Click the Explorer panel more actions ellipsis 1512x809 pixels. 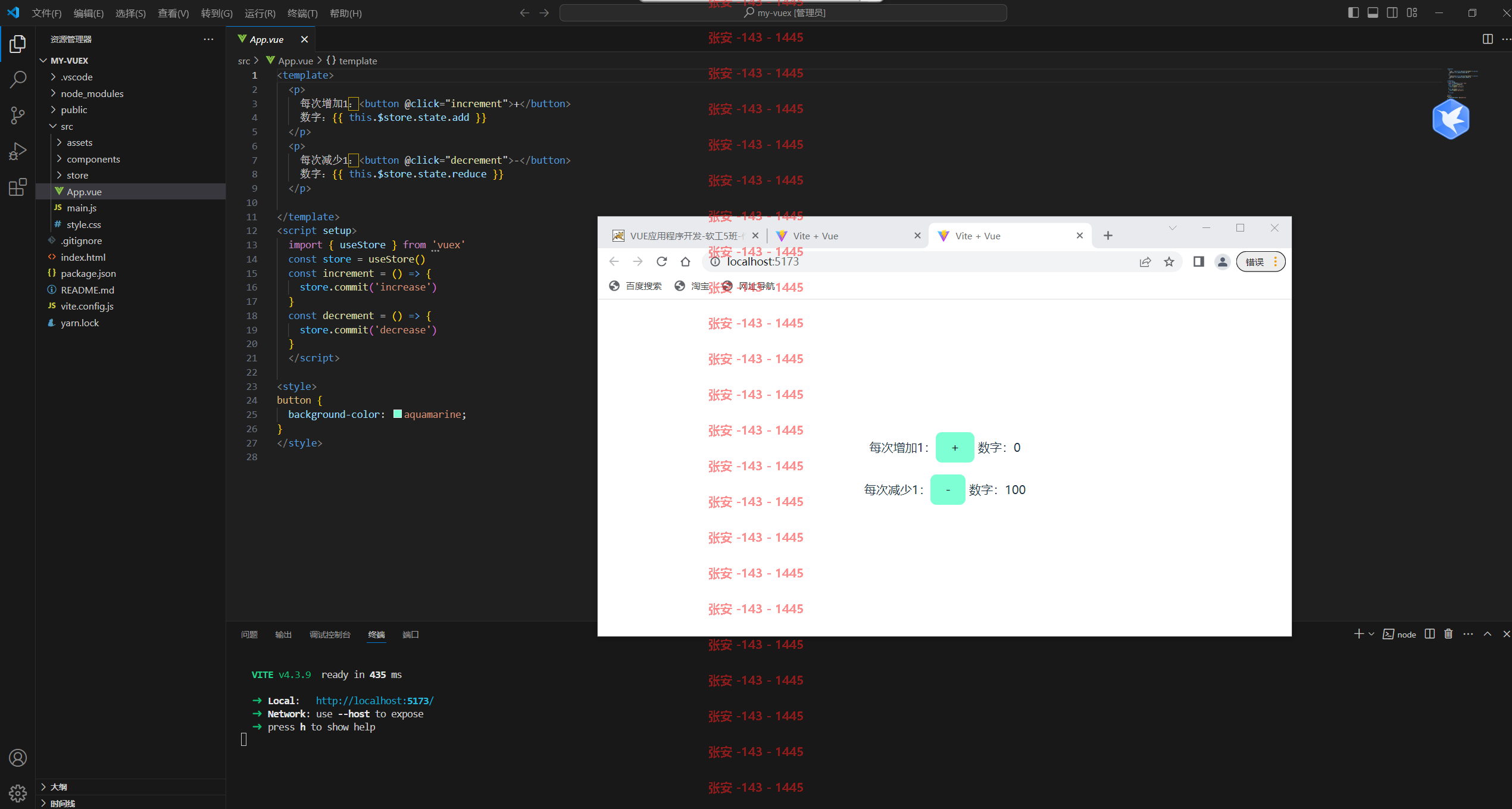208,39
